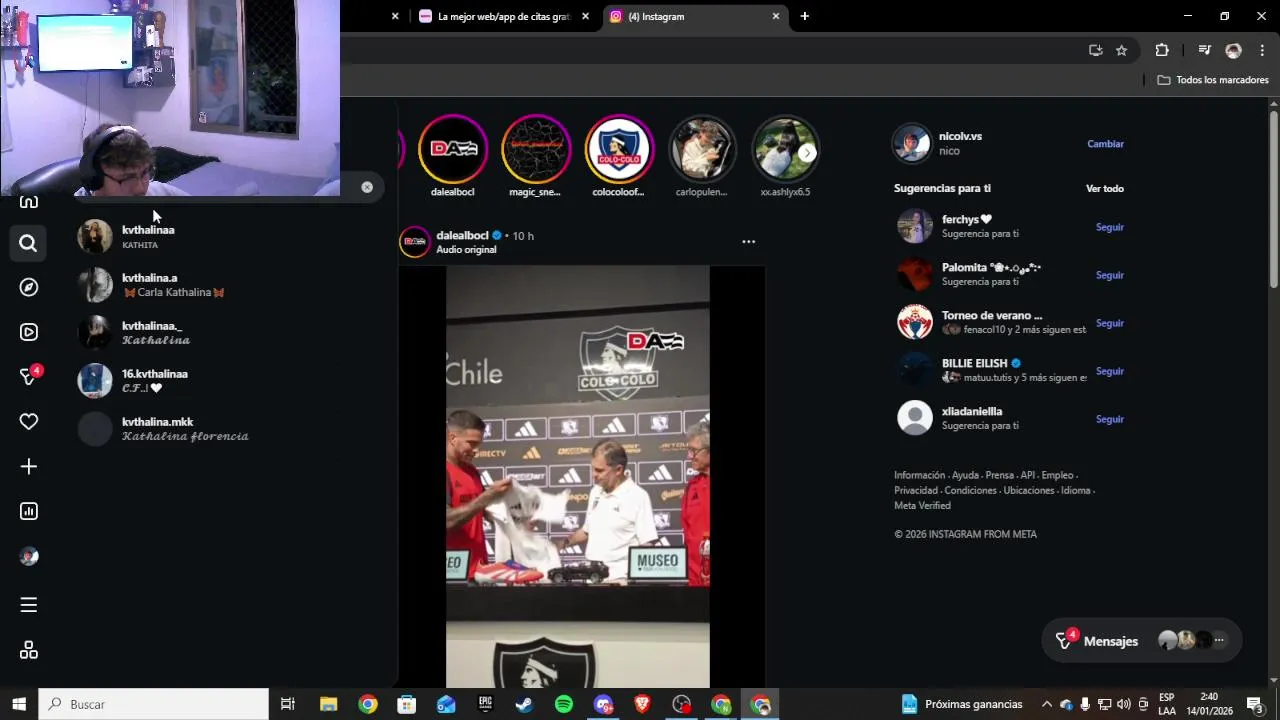Open Task View in taskbar

[288, 704]
